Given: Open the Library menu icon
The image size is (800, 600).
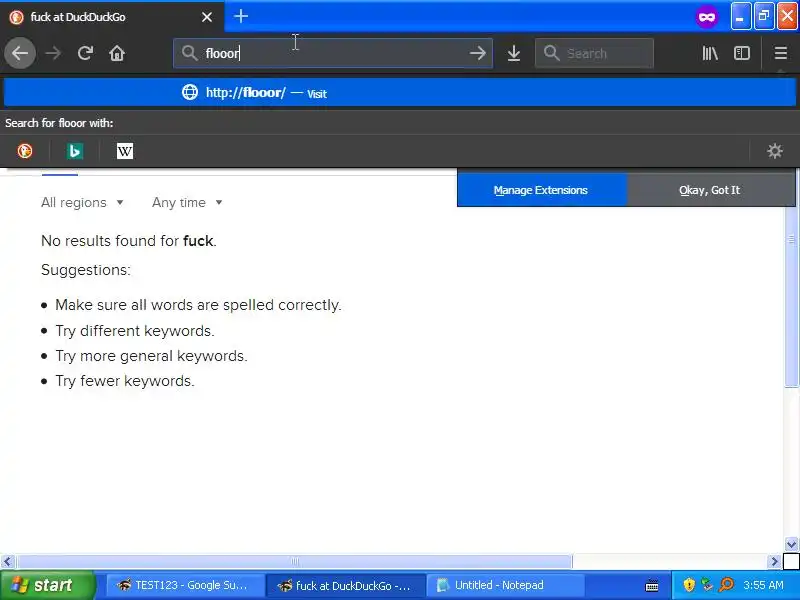Looking at the screenshot, I should (x=710, y=53).
